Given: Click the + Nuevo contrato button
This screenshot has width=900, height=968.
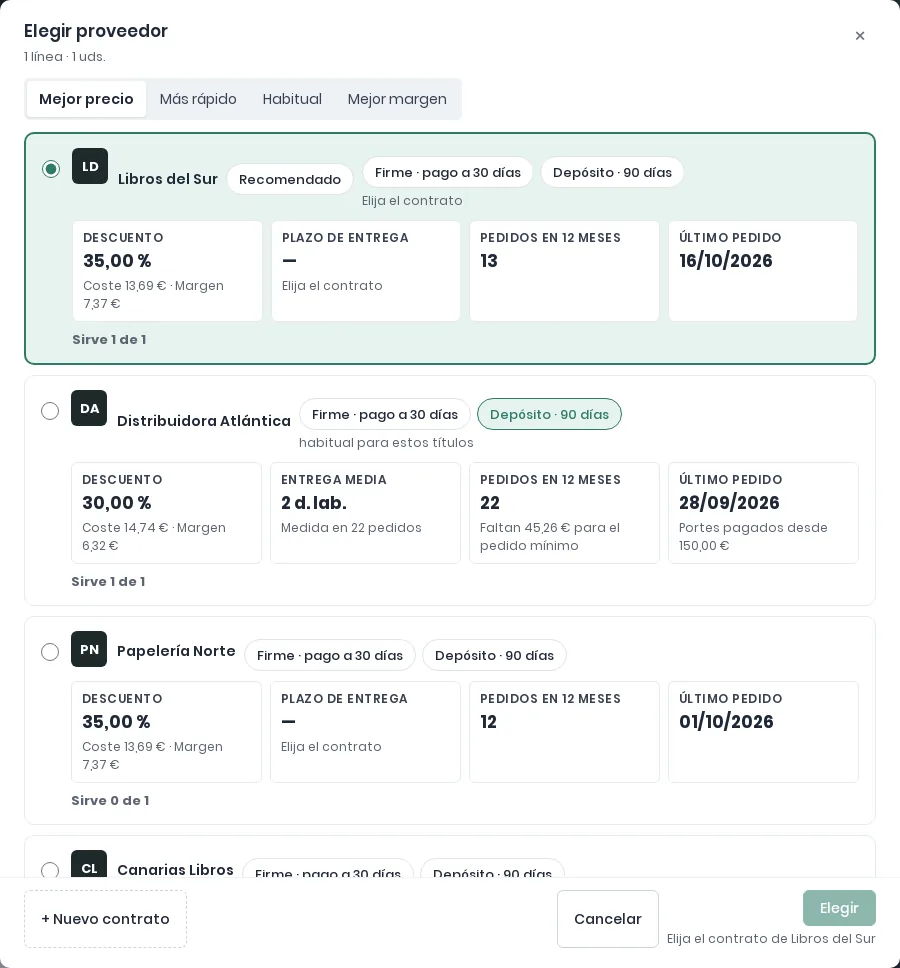Looking at the screenshot, I should click(x=106, y=919).
